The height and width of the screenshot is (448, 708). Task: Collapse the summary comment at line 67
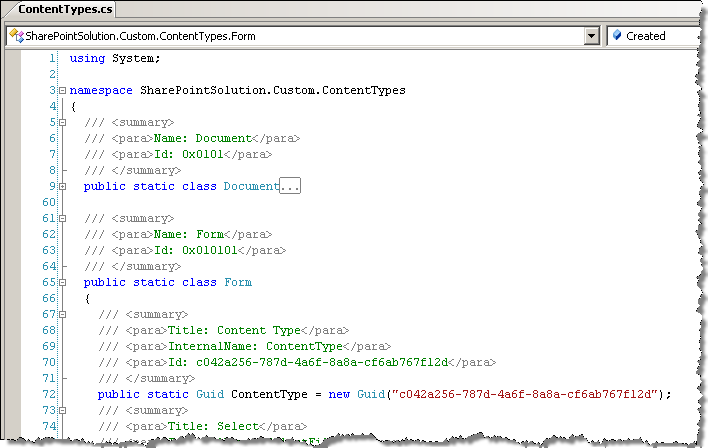click(x=63, y=315)
